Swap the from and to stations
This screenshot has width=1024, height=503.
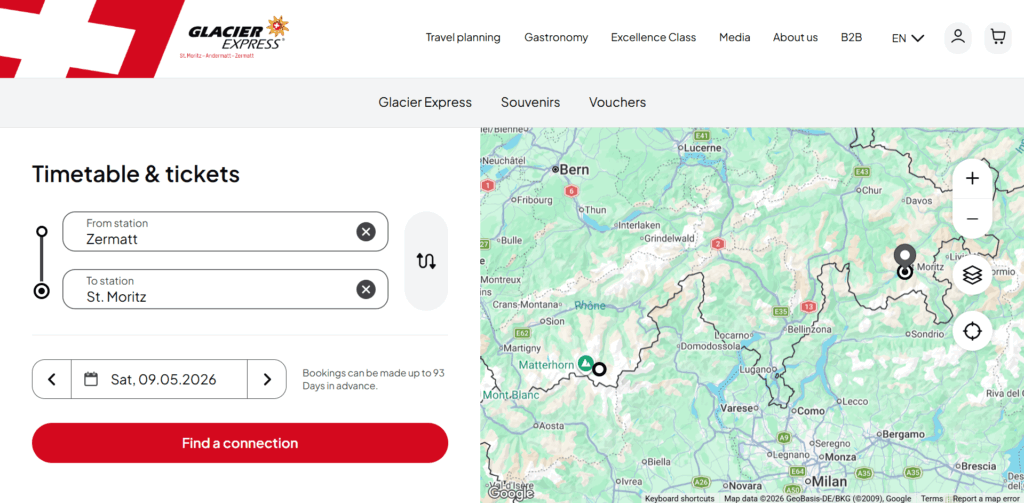tap(426, 261)
